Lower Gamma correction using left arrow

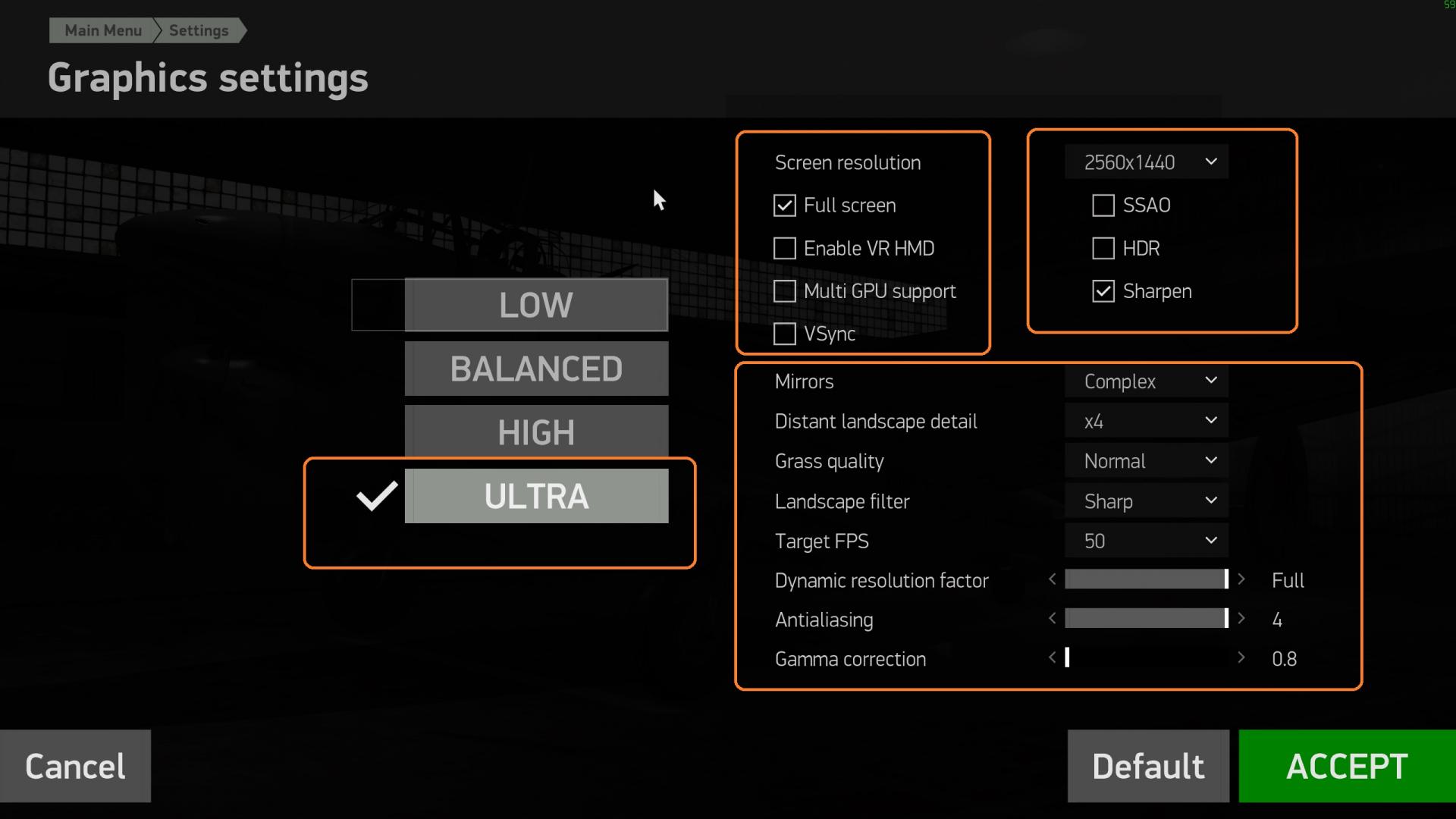(x=1052, y=657)
